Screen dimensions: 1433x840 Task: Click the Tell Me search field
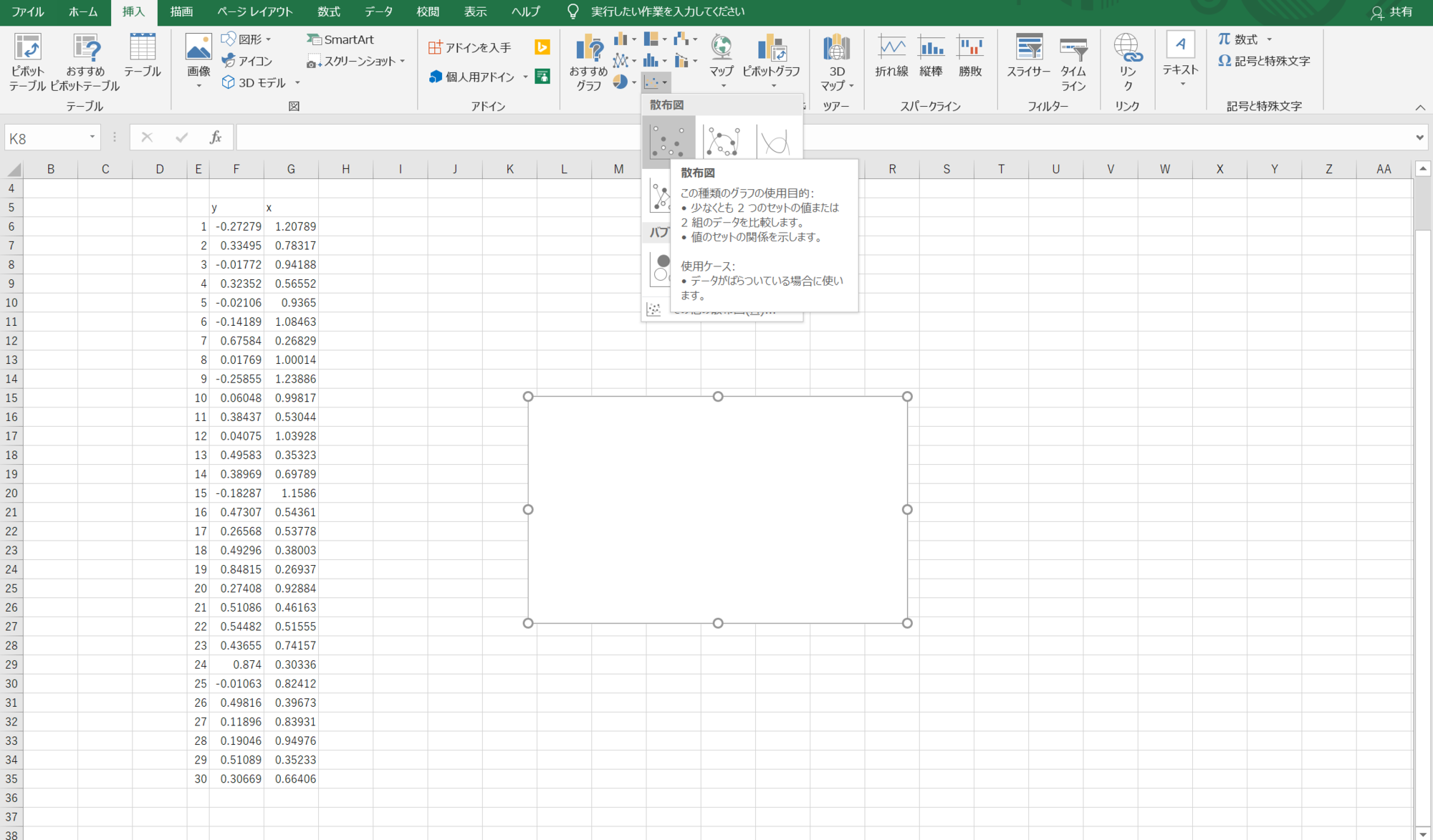(666, 11)
